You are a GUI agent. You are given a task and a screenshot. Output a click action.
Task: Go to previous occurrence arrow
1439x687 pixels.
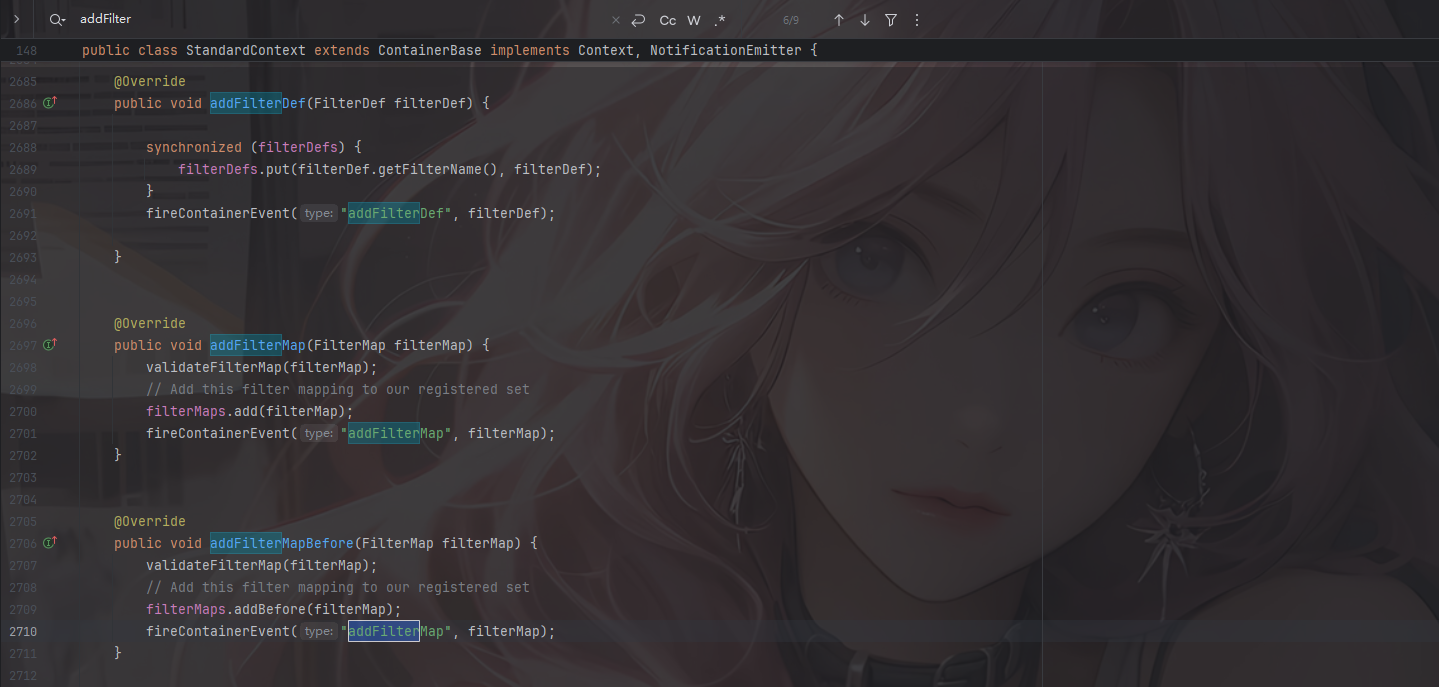tap(839, 20)
